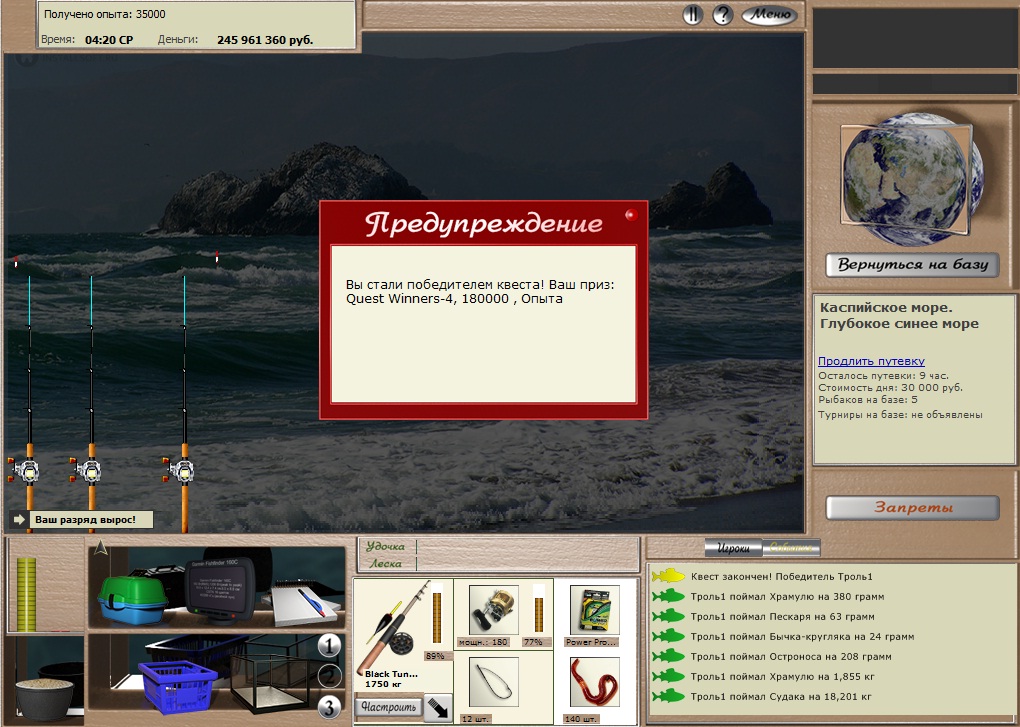Open the world globe map
Image resolution: width=1020 pixels, height=727 pixels.
click(911, 178)
